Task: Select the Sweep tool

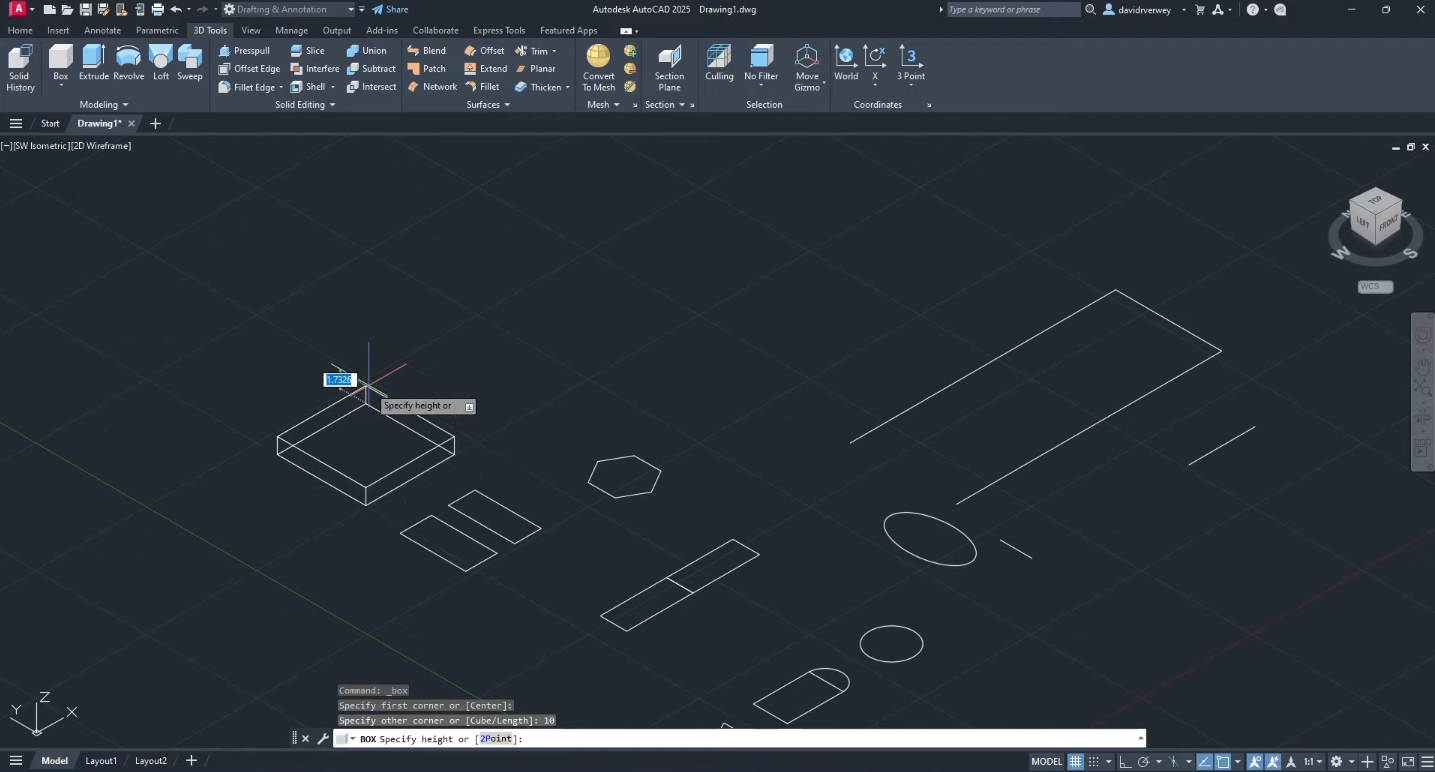Action: (x=190, y=62)
